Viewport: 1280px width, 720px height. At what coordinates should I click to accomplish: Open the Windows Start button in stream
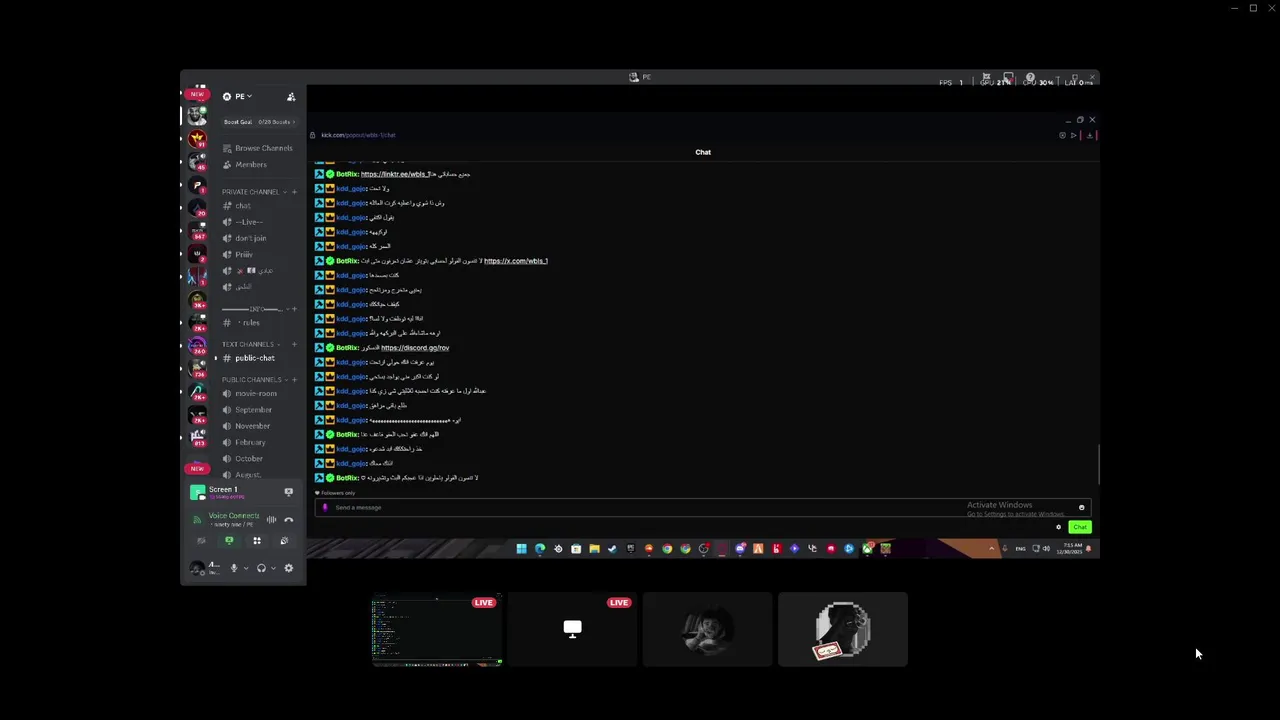521,549
